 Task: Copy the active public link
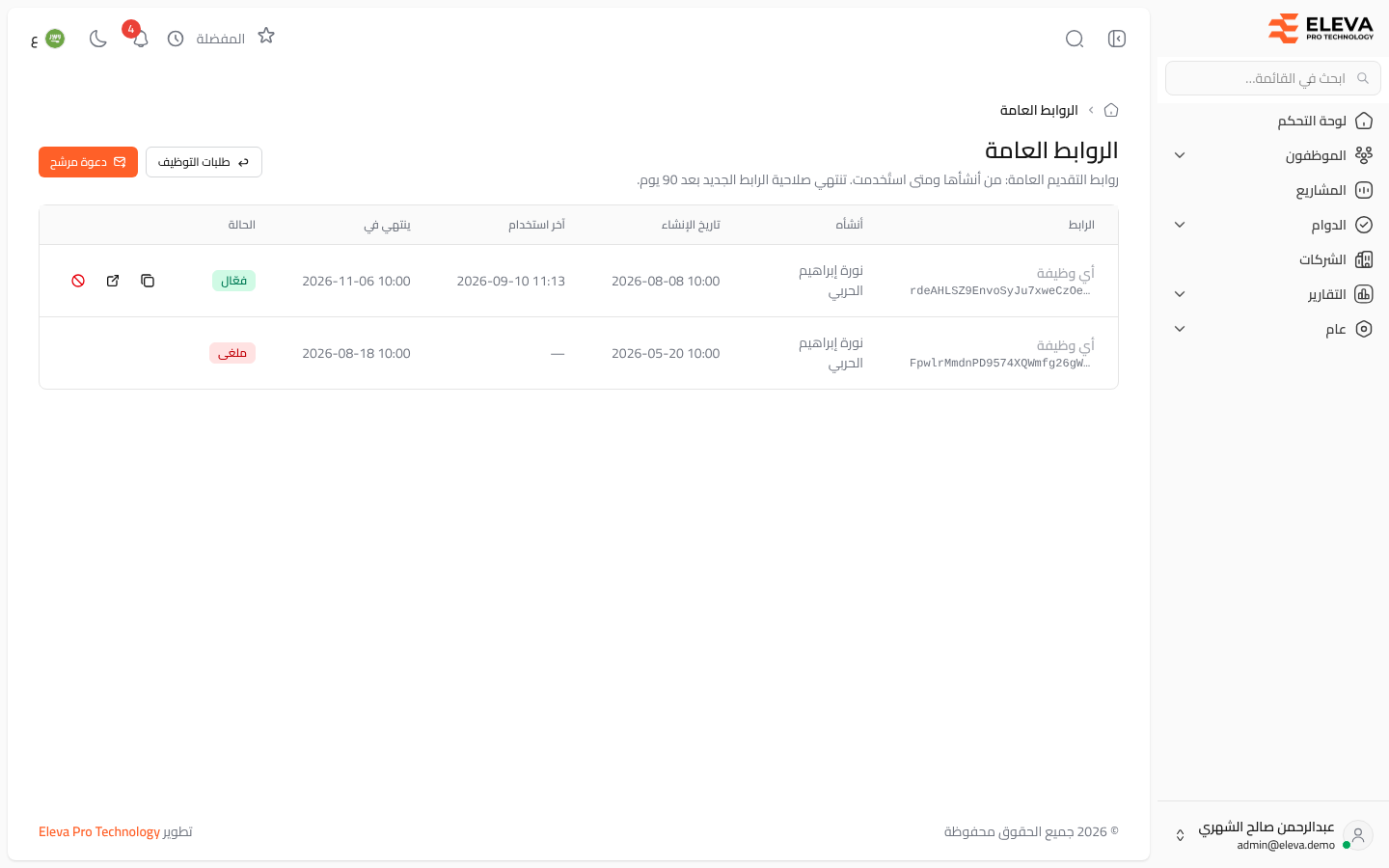(x=148, y=281)
